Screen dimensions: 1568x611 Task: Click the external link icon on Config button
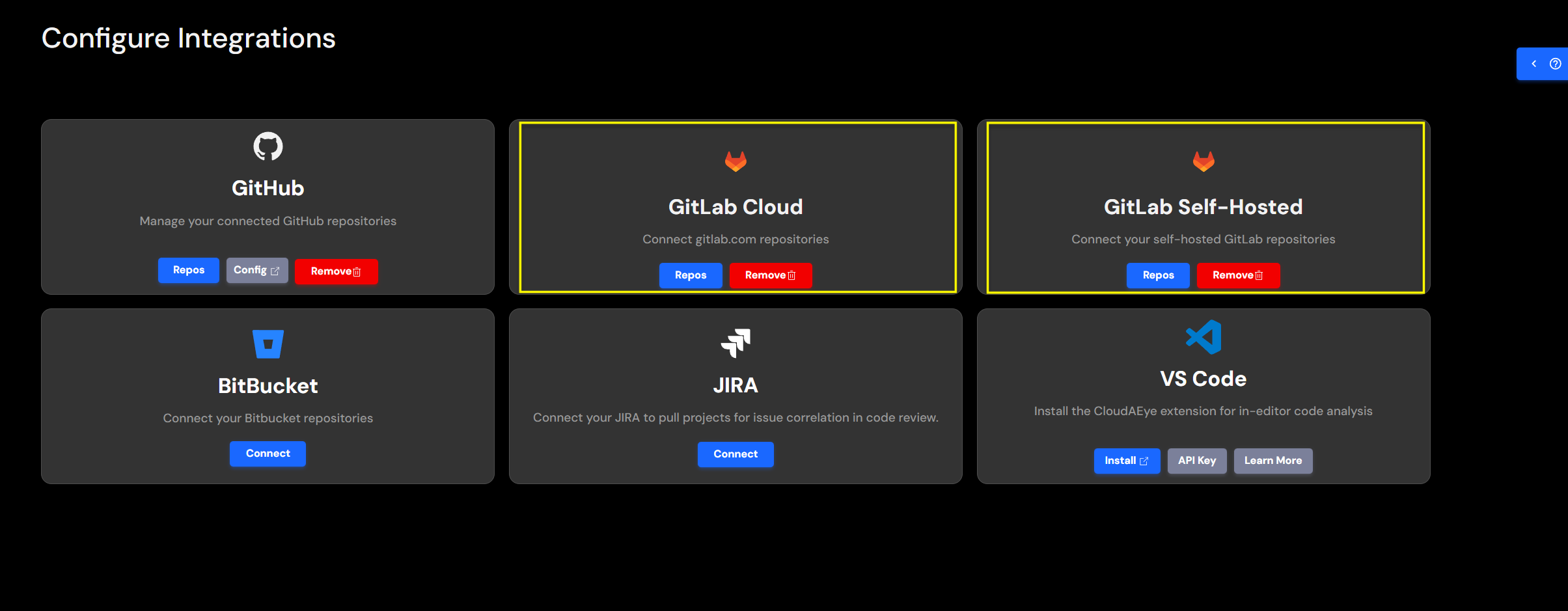point(275,270)
